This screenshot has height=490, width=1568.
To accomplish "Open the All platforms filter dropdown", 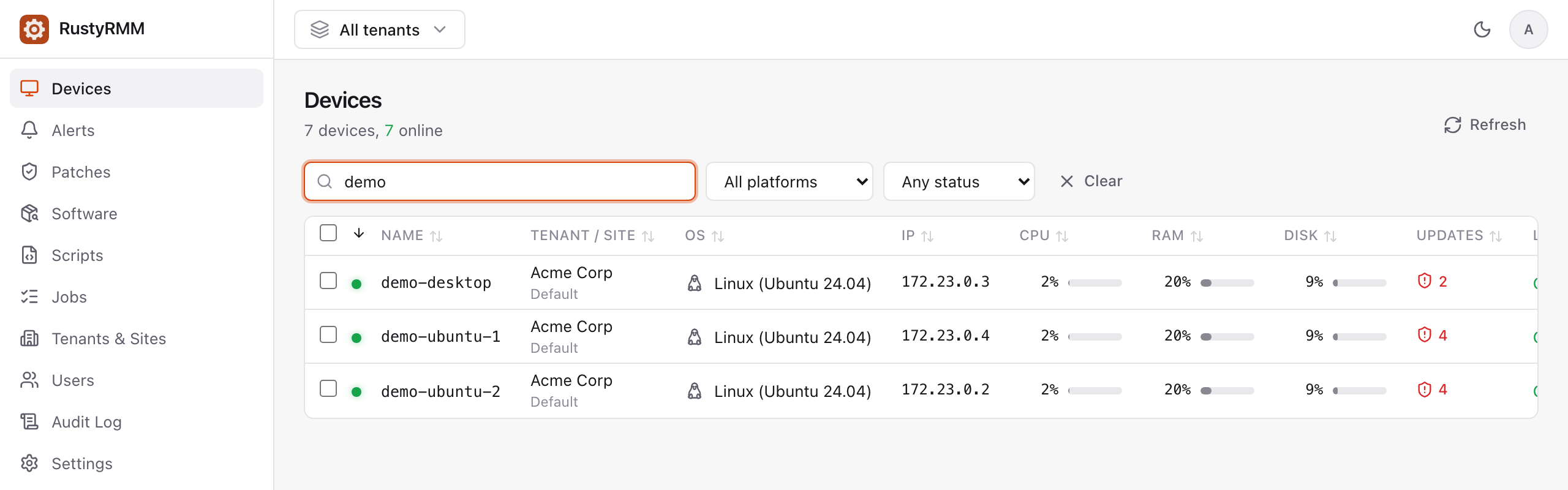I will [x=789, y=181].
